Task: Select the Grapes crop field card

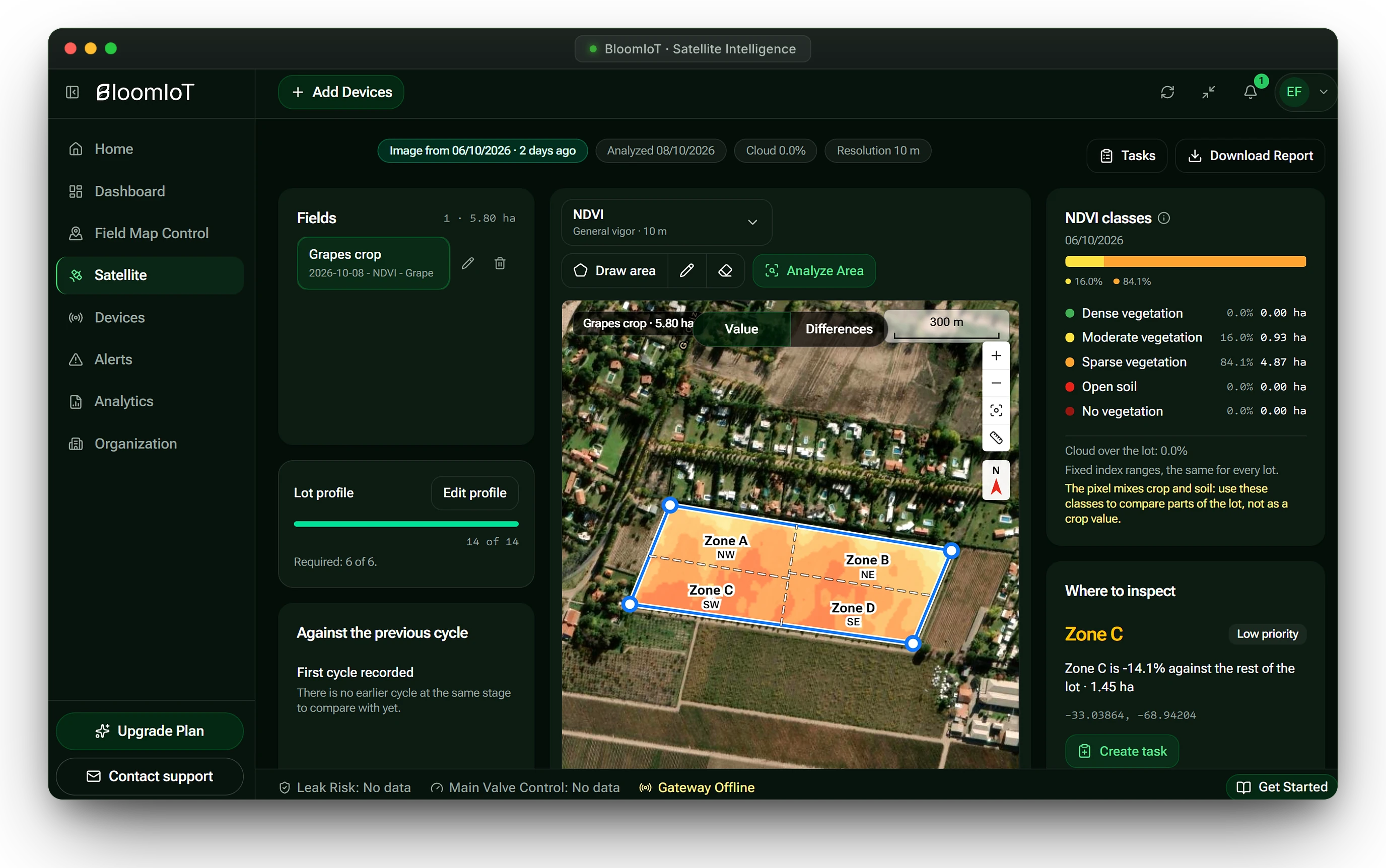Action: coord(373,263)
